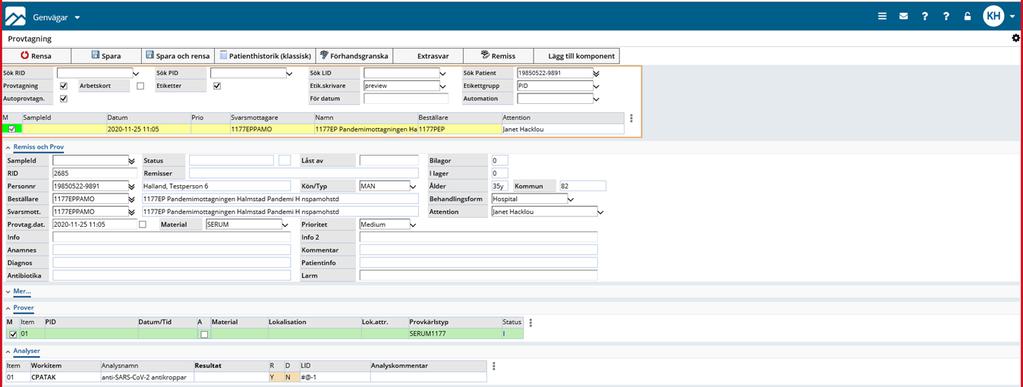This screenshot has width=1023, height=387.
Task: Open the Sök LID dropdown
Action: (x=442, y=73)
